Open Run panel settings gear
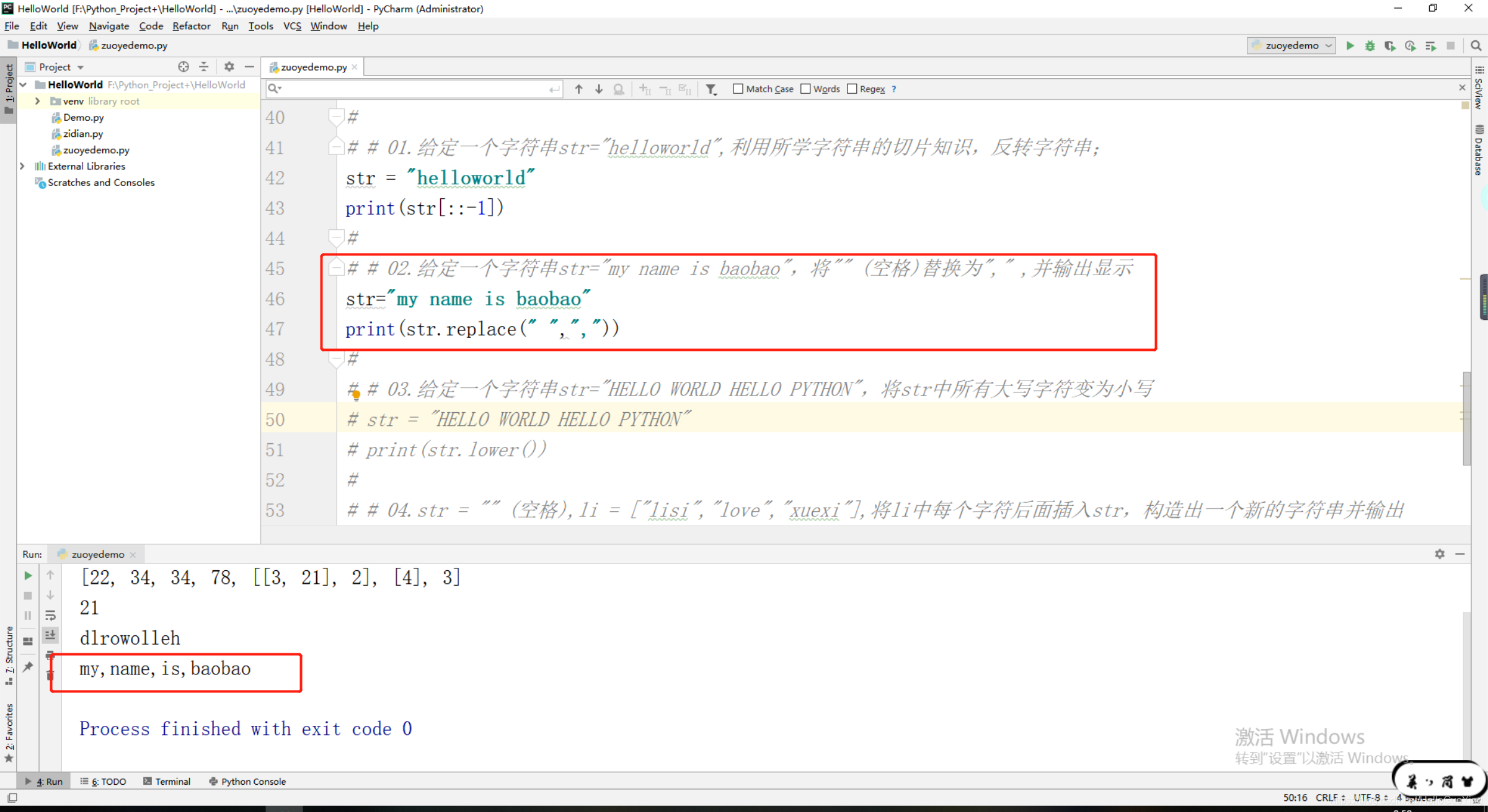Image resolution: width=1488 pixels, height=812 pixels. (x=1439, y=554)
